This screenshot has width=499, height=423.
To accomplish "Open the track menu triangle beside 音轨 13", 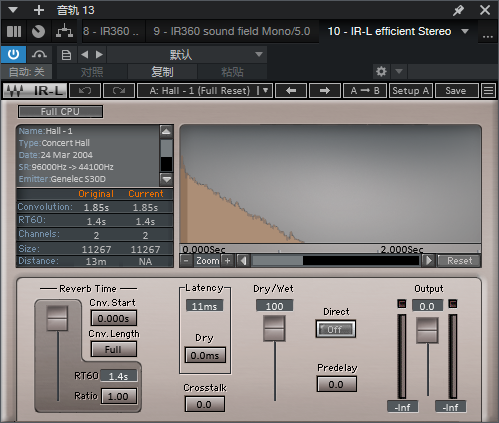I will 13,10.
